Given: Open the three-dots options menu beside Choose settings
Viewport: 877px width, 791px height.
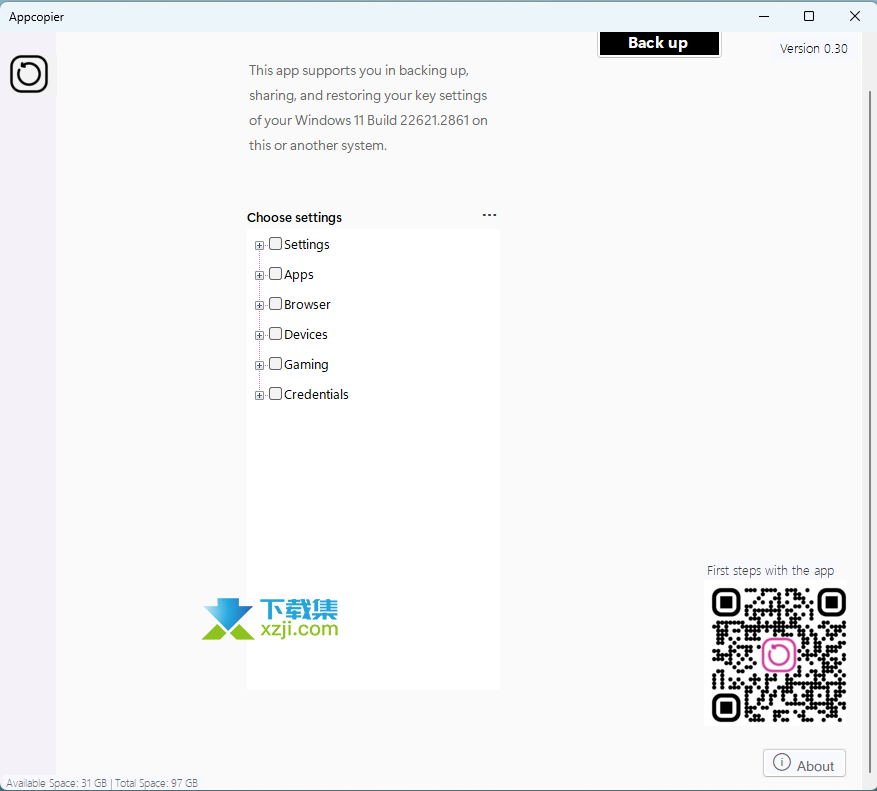Looking at the screenshot, I should (x=489, y=215).
